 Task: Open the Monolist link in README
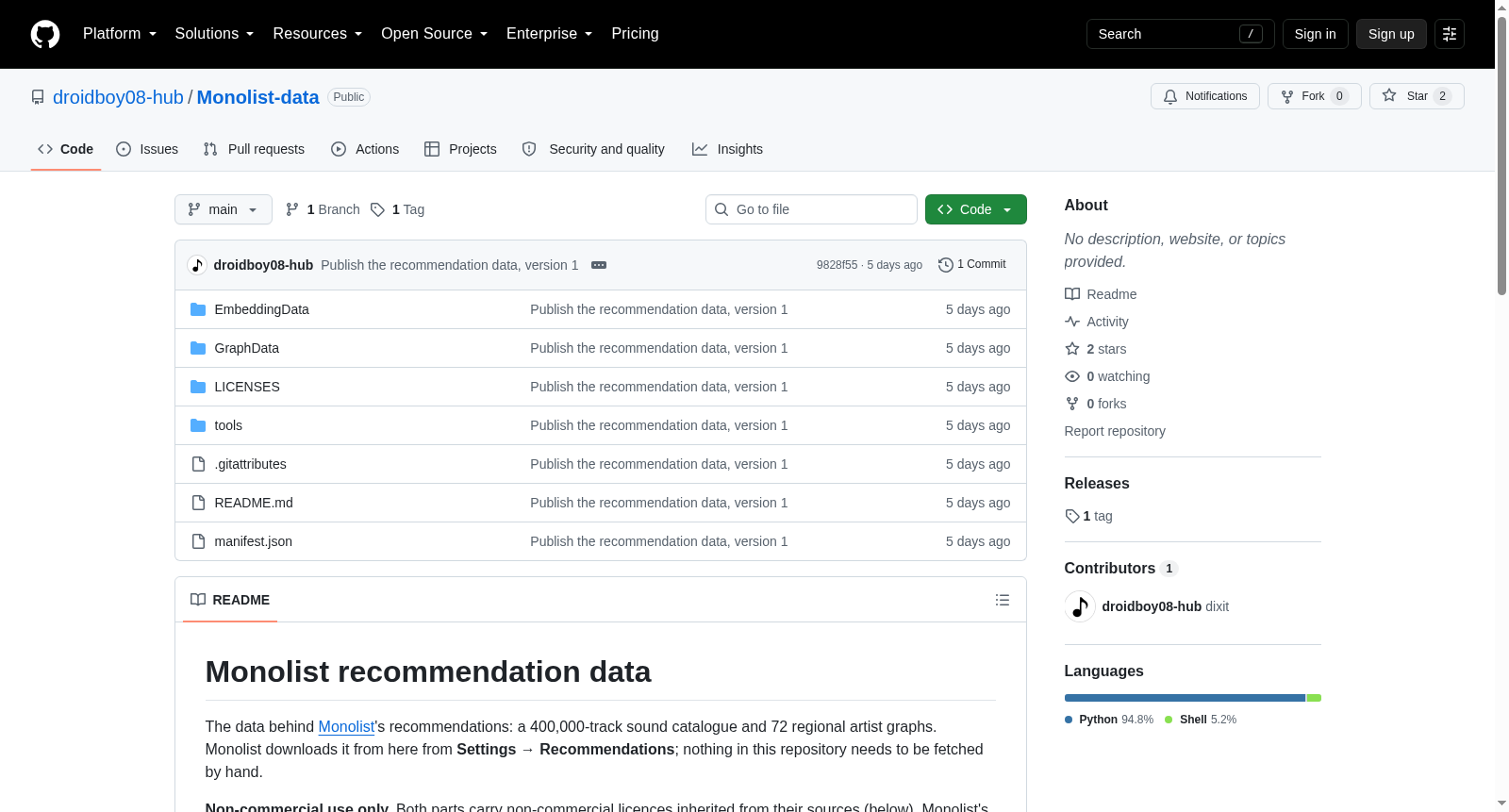coord(346,727)
